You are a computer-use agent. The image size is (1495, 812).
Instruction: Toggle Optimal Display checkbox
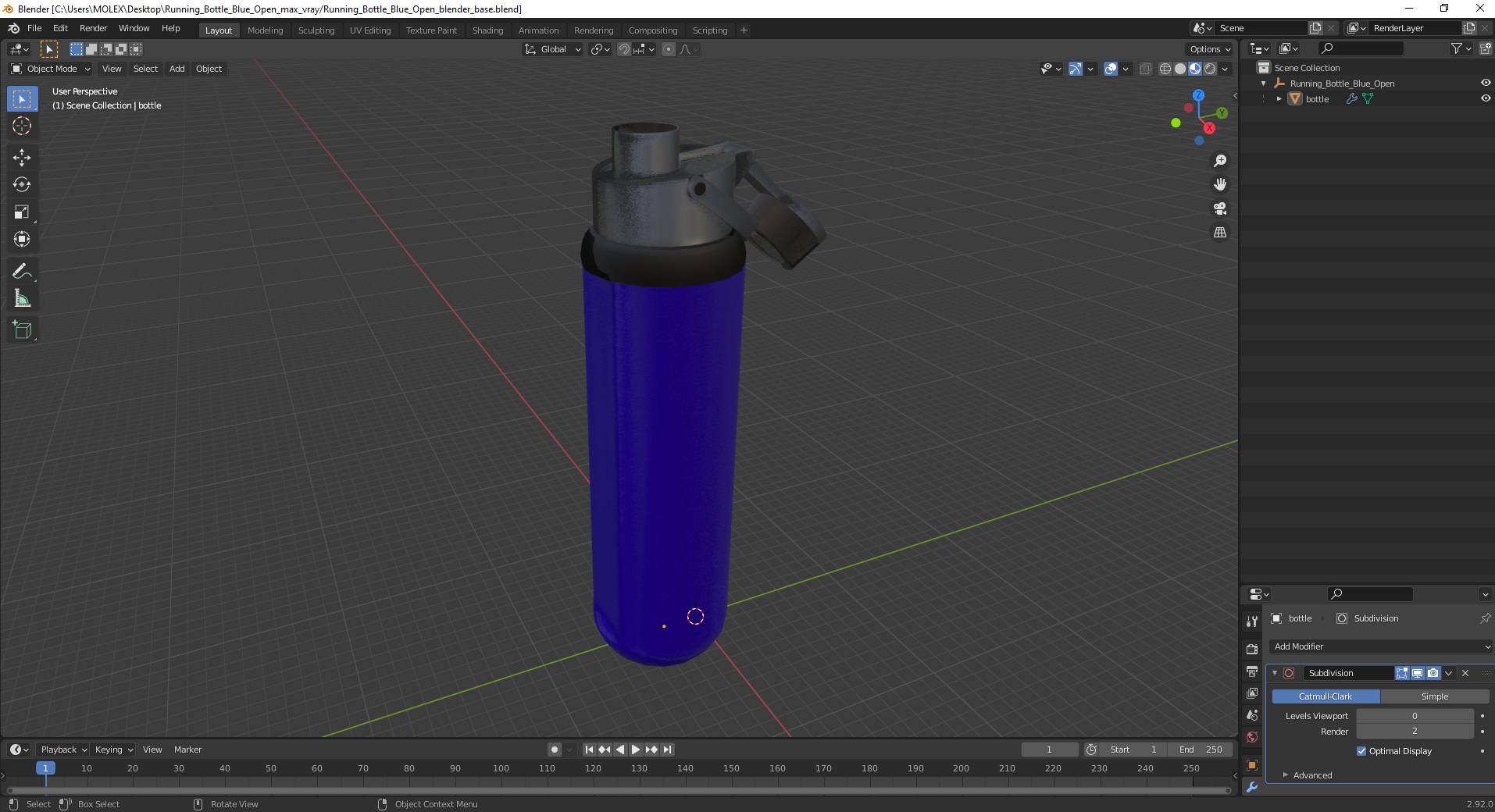click(x=1361, y=751)
